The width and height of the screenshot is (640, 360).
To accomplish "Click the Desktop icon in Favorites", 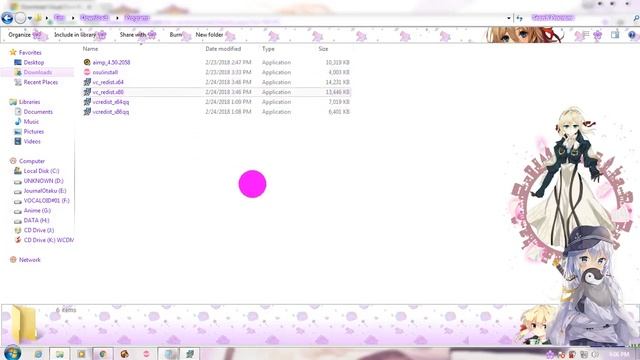I will (x=18, y=62).
